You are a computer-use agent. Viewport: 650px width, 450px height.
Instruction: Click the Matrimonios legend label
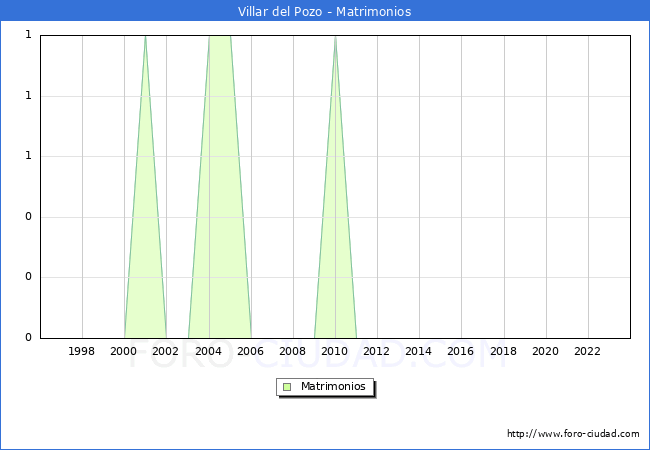click(x=333, y=386)
